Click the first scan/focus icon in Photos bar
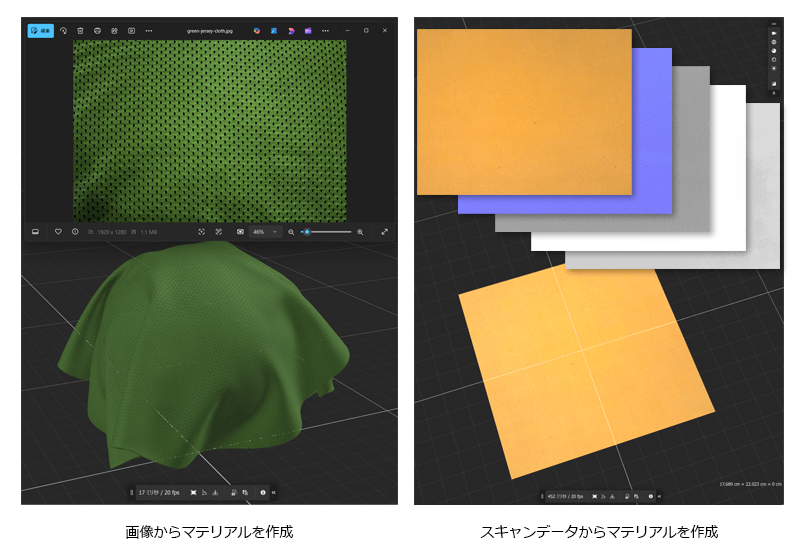 point(202,232)
